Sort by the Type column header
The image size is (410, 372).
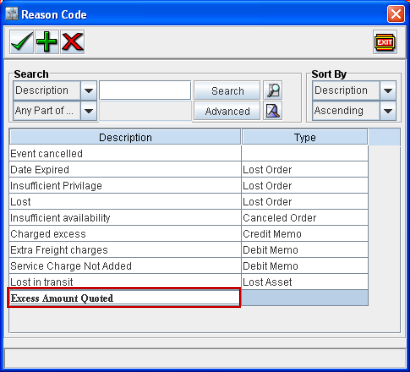coord(305,137)
